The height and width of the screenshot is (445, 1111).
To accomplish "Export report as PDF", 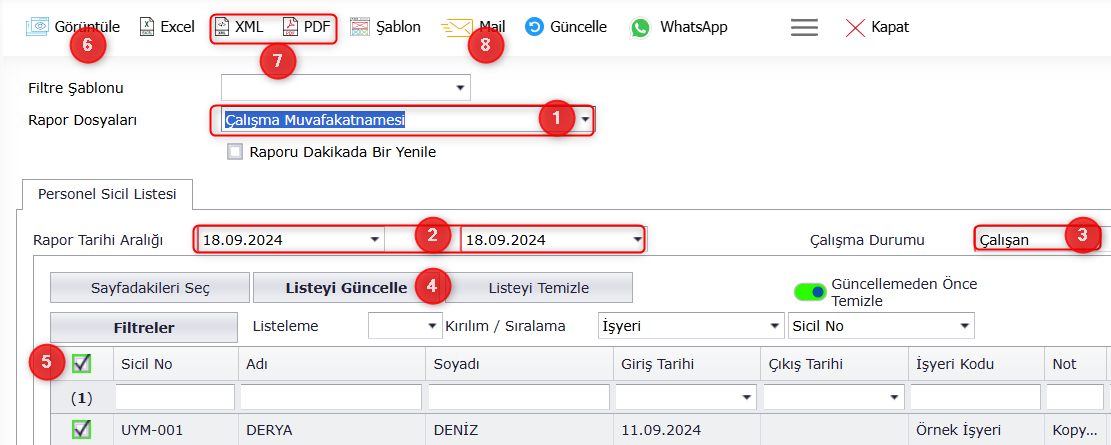I will pyautogui.click(x=291, y=28).
